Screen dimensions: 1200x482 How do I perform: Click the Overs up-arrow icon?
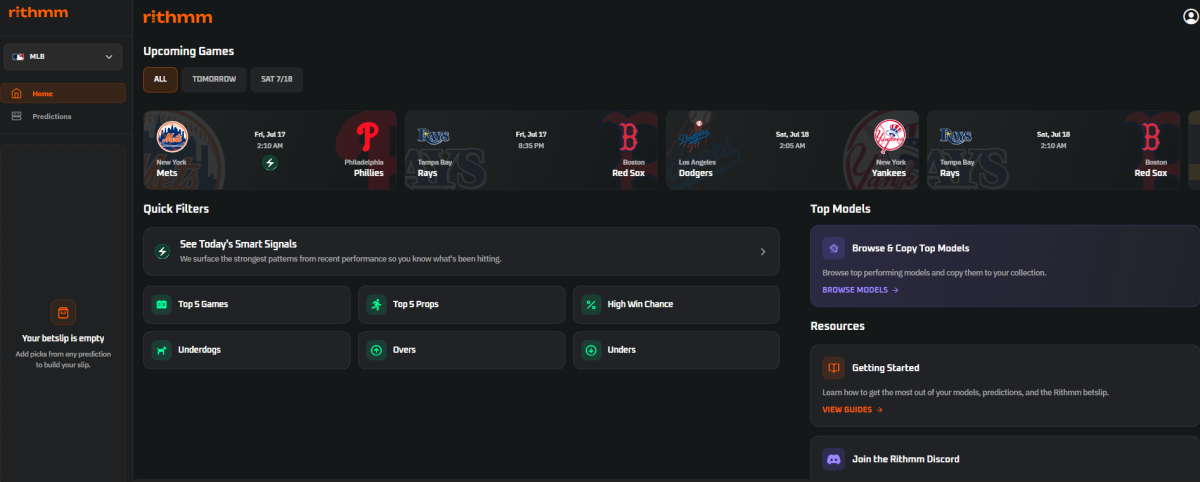(376, 350)
